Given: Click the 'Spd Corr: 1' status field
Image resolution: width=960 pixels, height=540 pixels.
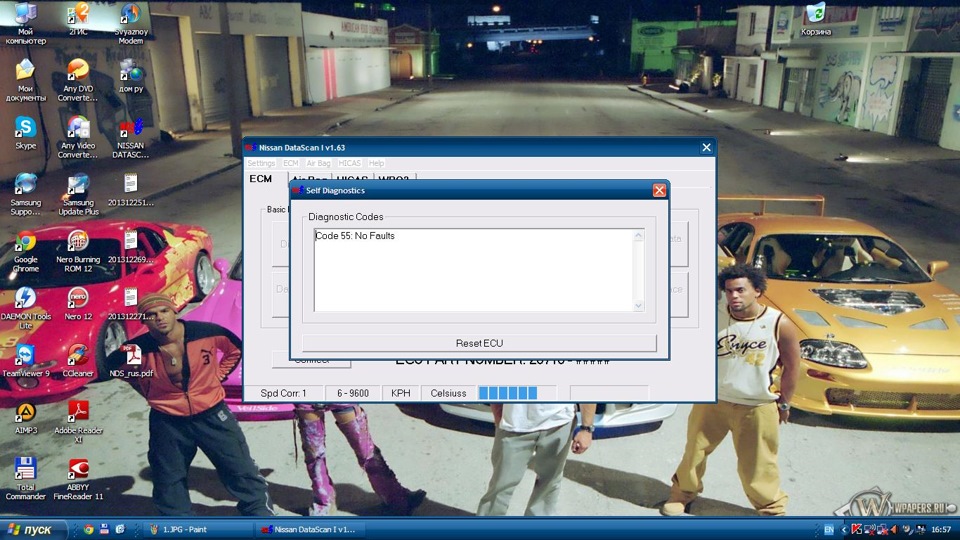Looking at the screenshot, I should pos(283,393).
